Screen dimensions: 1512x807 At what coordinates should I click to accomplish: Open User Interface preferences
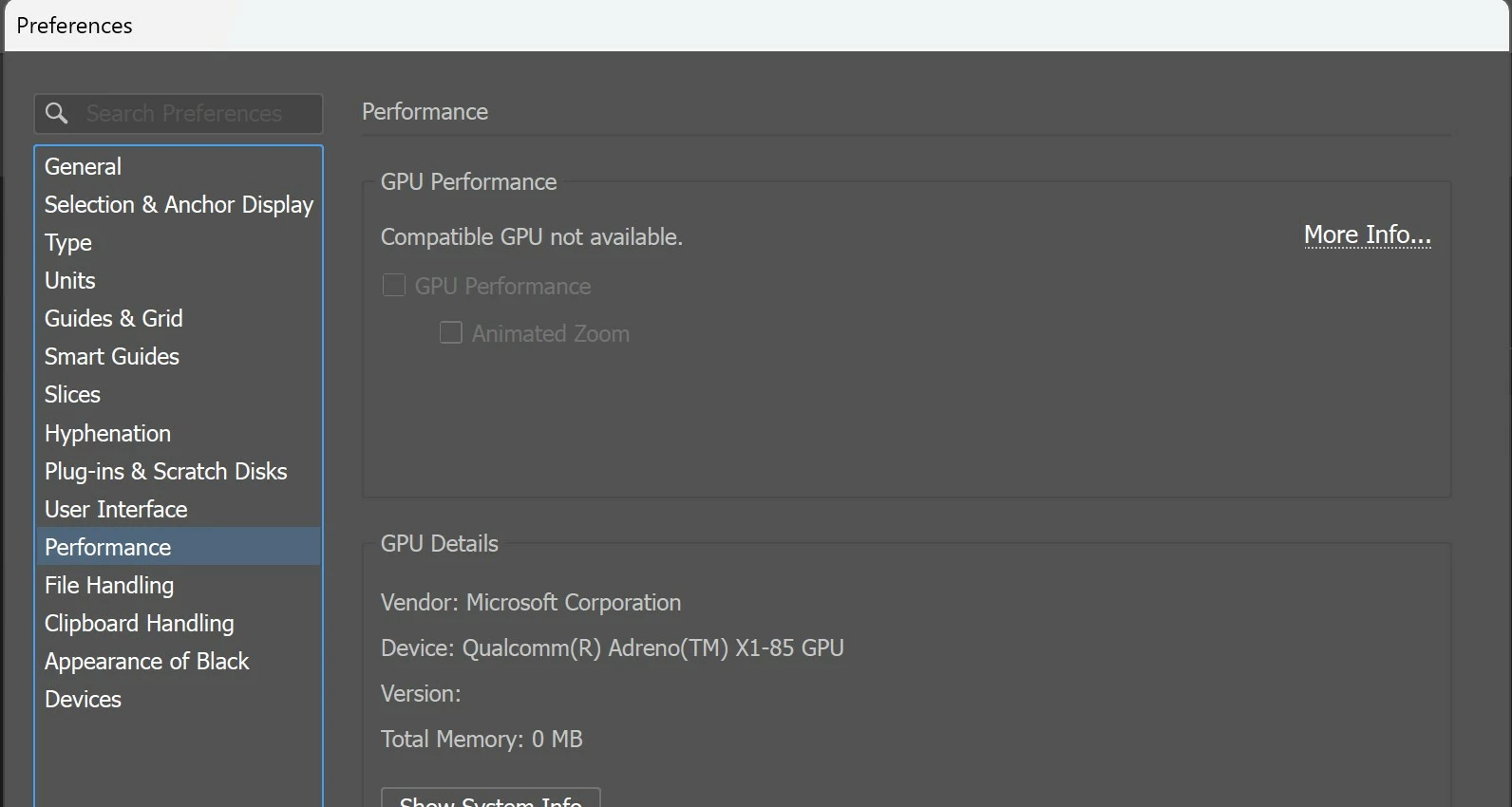pyautogui.click(x=116, y=510)
